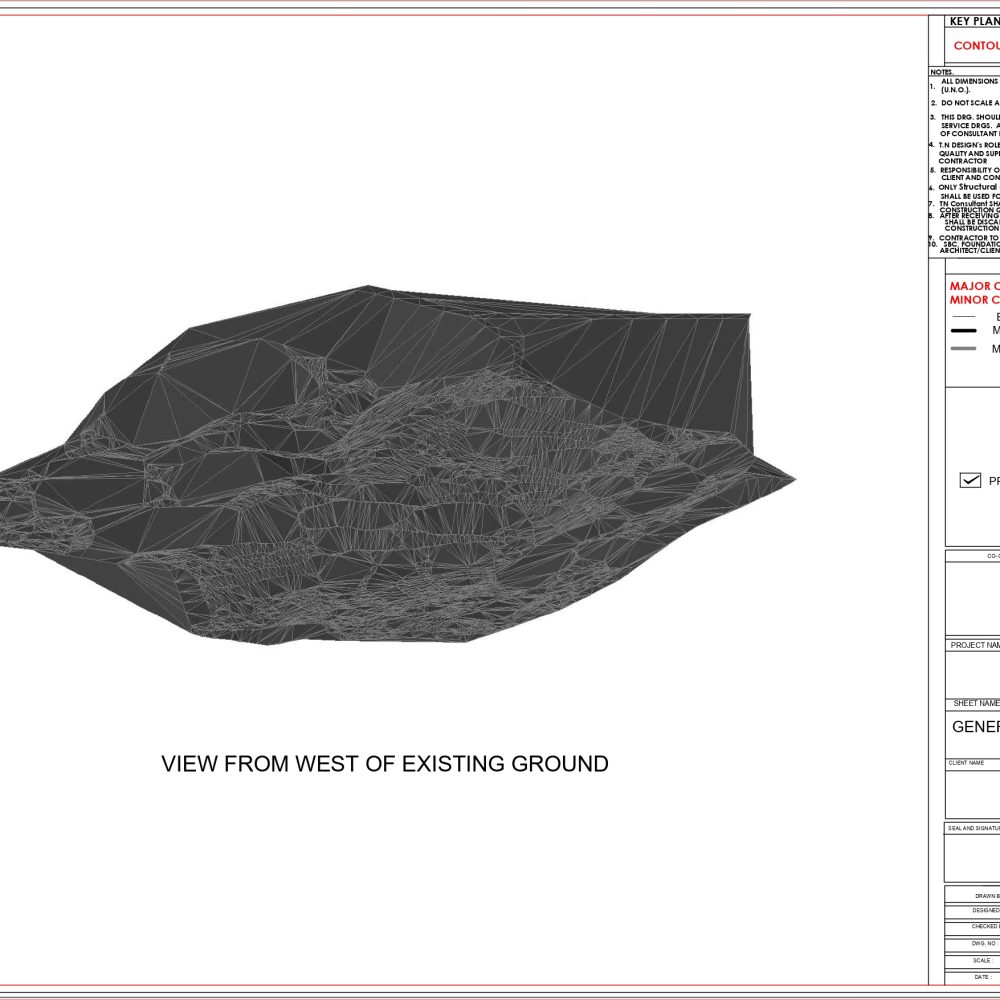
Task: Click the KEY PLAN header
Action: click(x=972, y=21)
